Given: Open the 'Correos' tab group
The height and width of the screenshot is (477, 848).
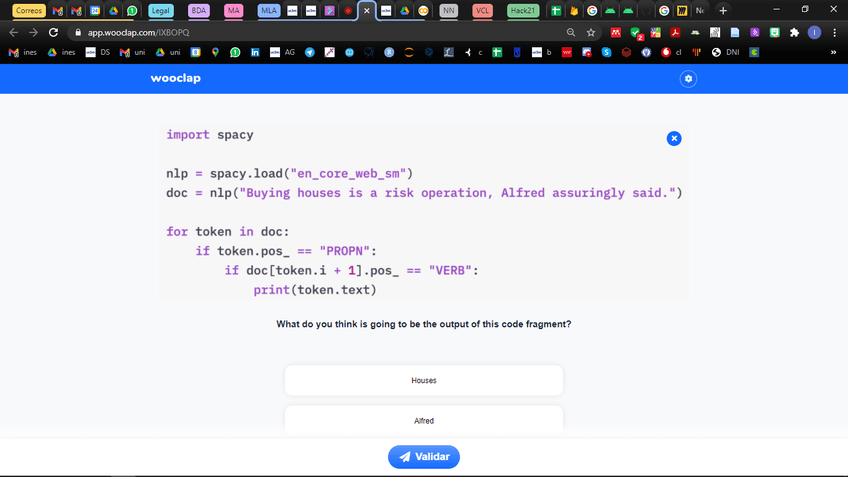Looking at the screenshot, I should [29, 10].
